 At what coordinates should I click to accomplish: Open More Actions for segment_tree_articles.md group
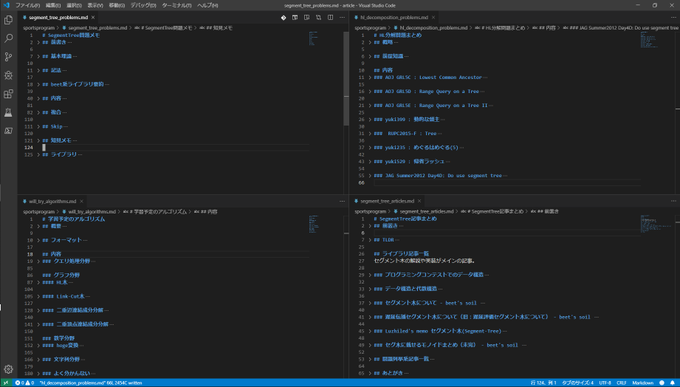(673, 201)
